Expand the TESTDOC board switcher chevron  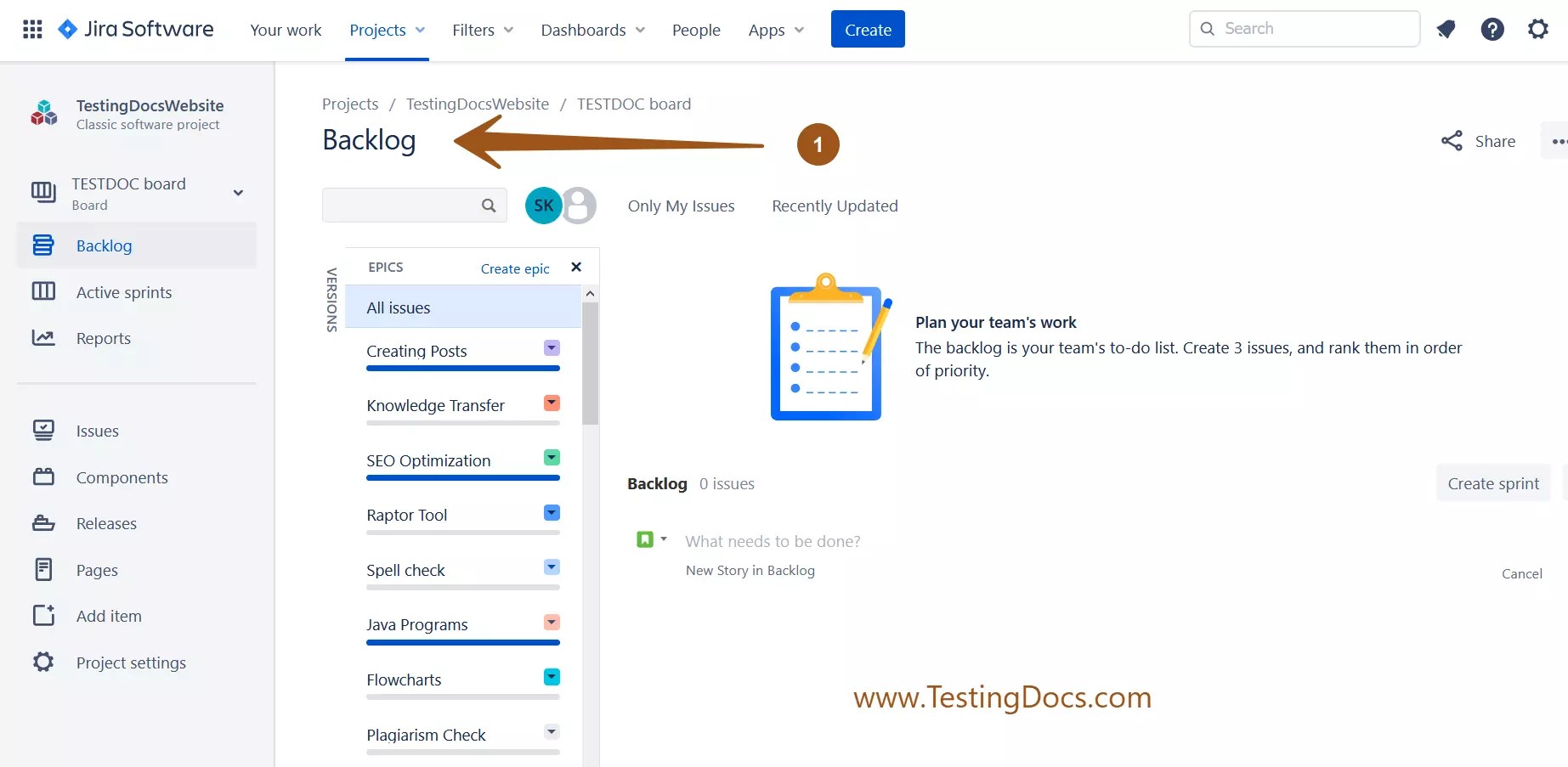point(239,193)
